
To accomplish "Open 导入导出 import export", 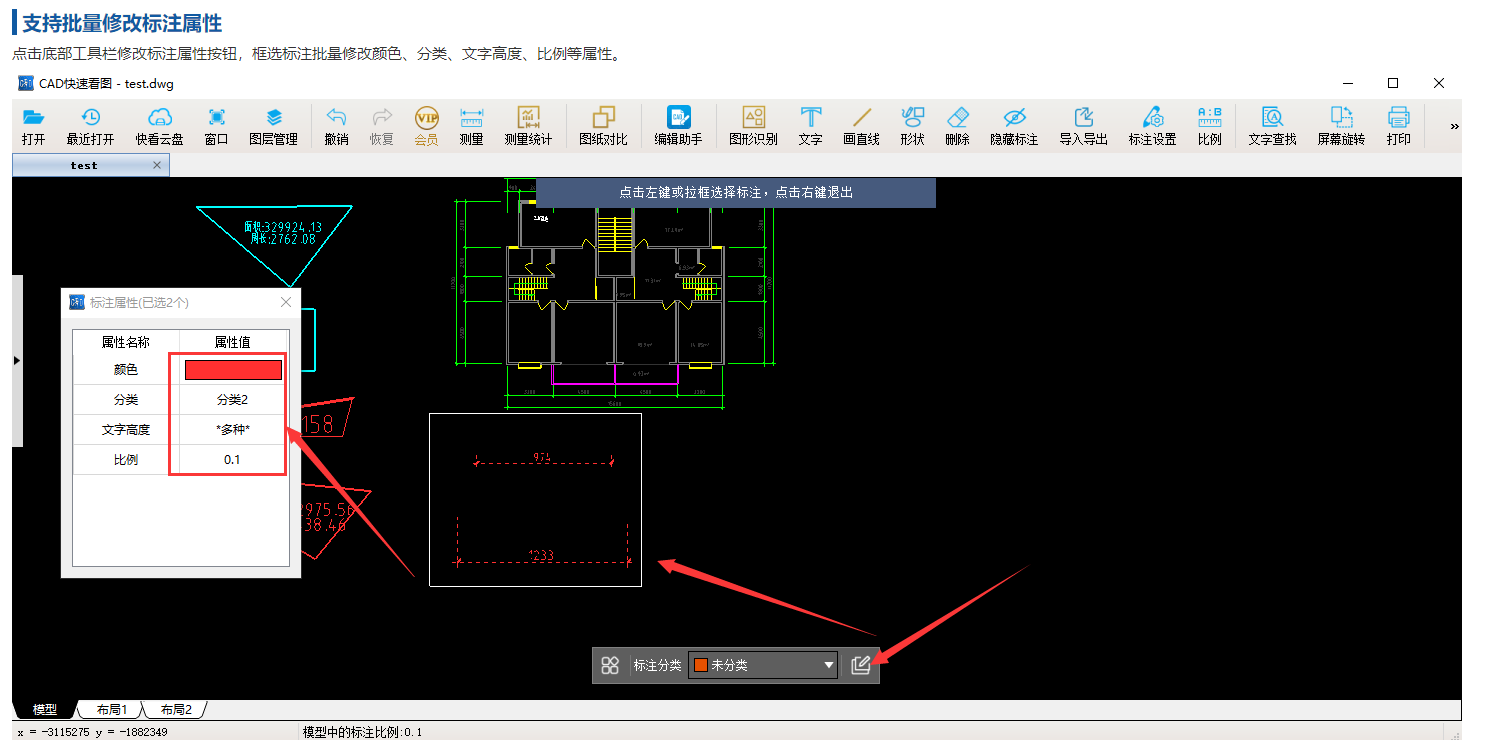I will (1083, 126).
